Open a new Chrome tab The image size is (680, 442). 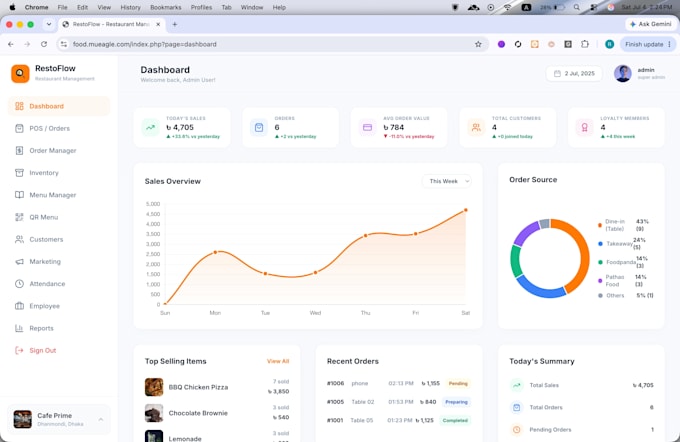click(175, 24)
